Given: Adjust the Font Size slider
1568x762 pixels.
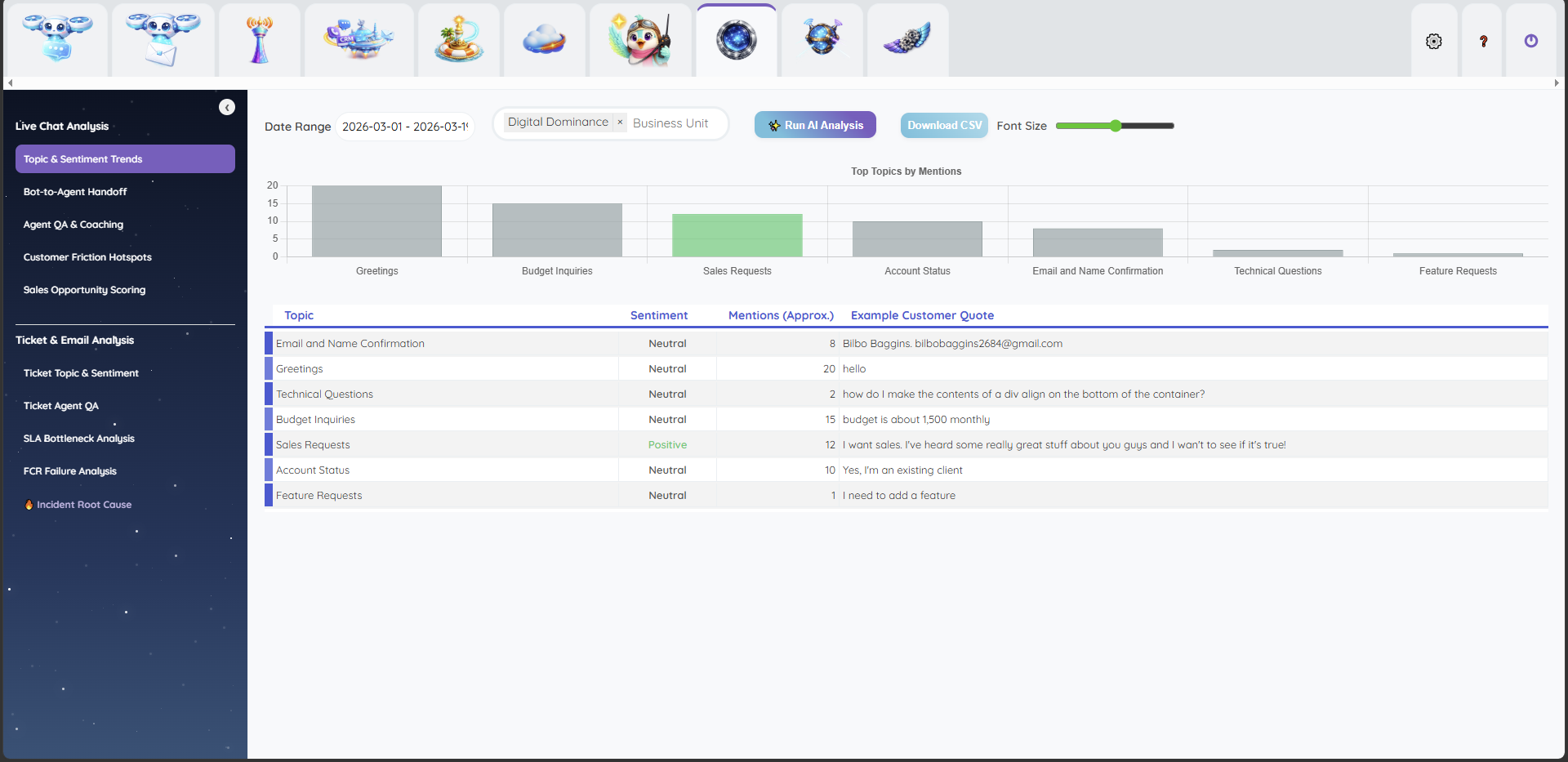Looking at the screenshot, I should click(x=1116, y=126).
